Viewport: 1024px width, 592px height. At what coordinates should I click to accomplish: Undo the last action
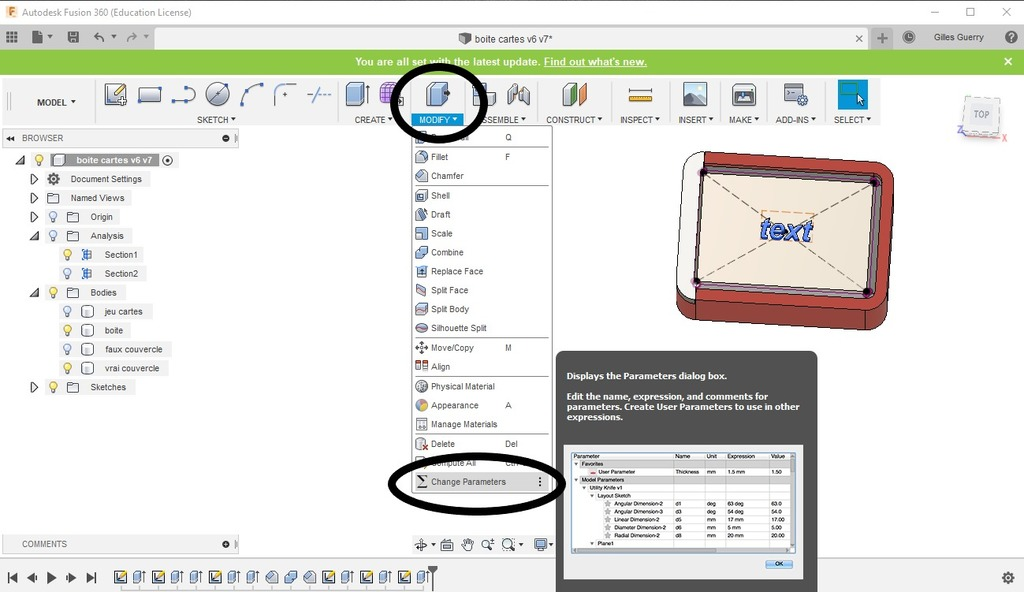(99, 37)
